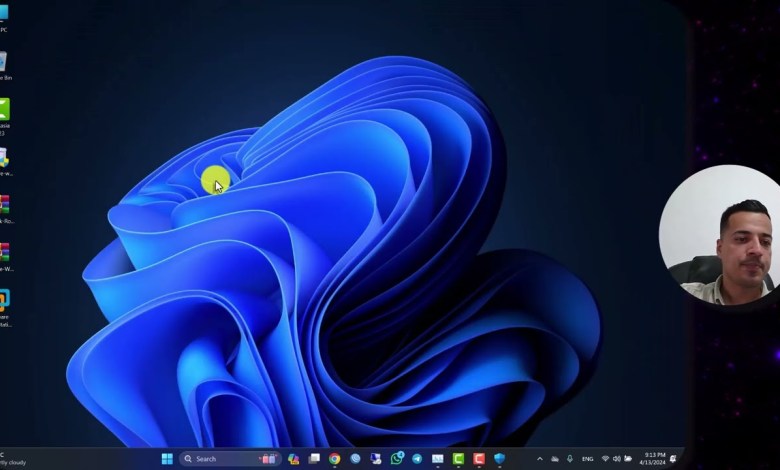Expand the hidden tray icons chevron

tap(540, 459)
